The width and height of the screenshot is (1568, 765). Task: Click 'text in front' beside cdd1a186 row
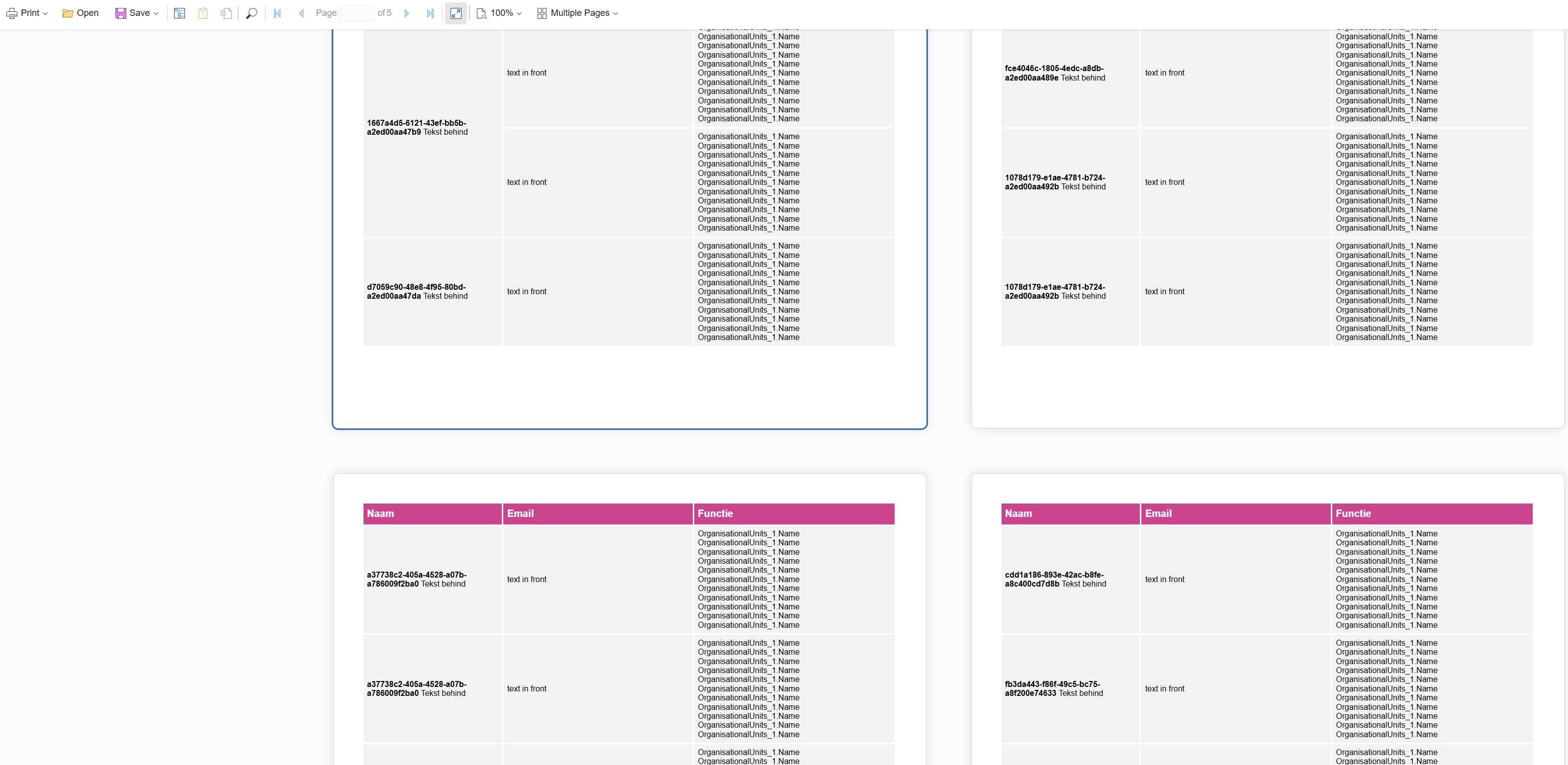pyautogui.click(x=1164, y=580)
